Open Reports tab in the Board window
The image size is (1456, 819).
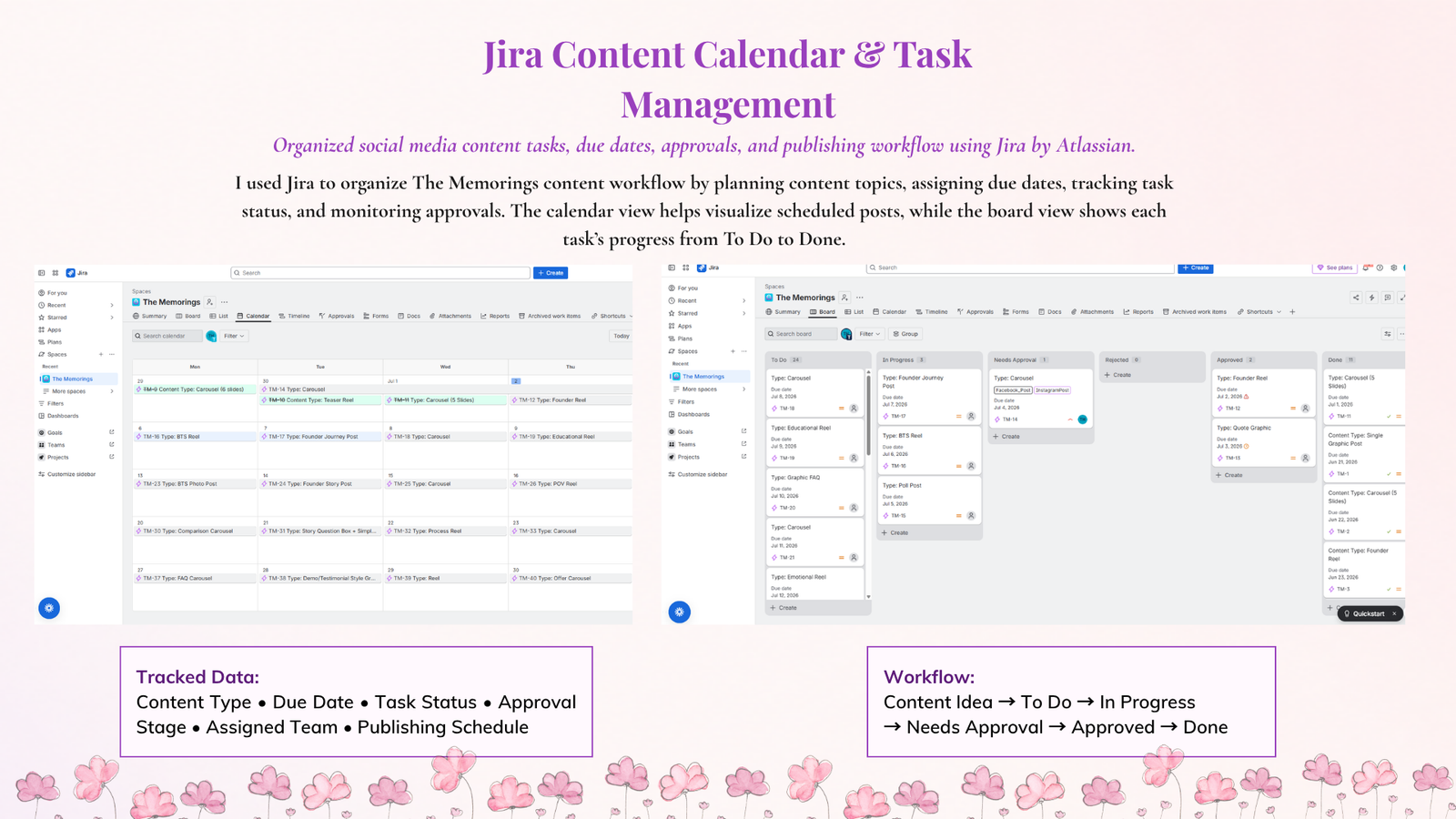click(1138, 312)
